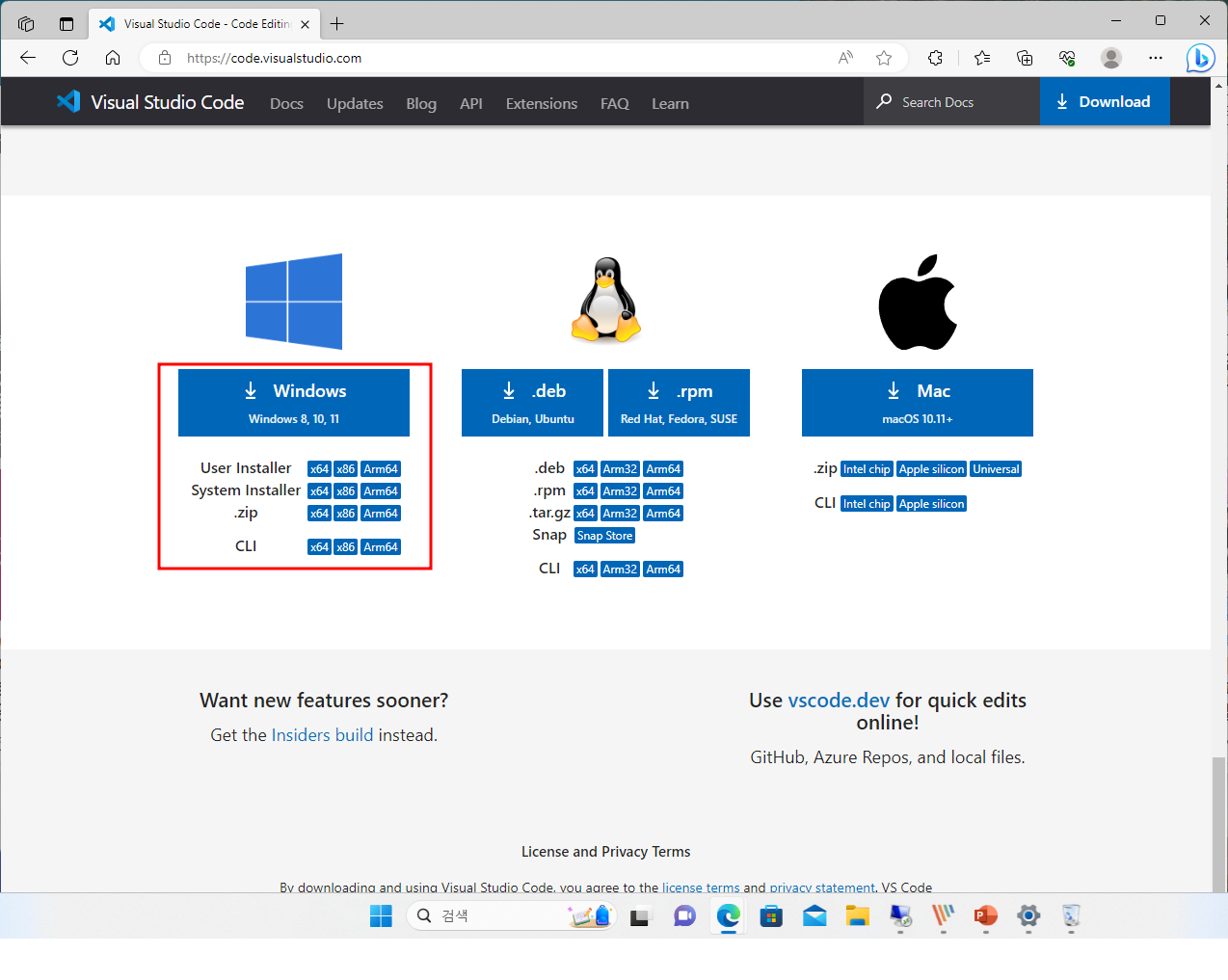Open the Recycle Bin taskbar icon
The image size is (1228, 980).
(x=1071, y=915)
